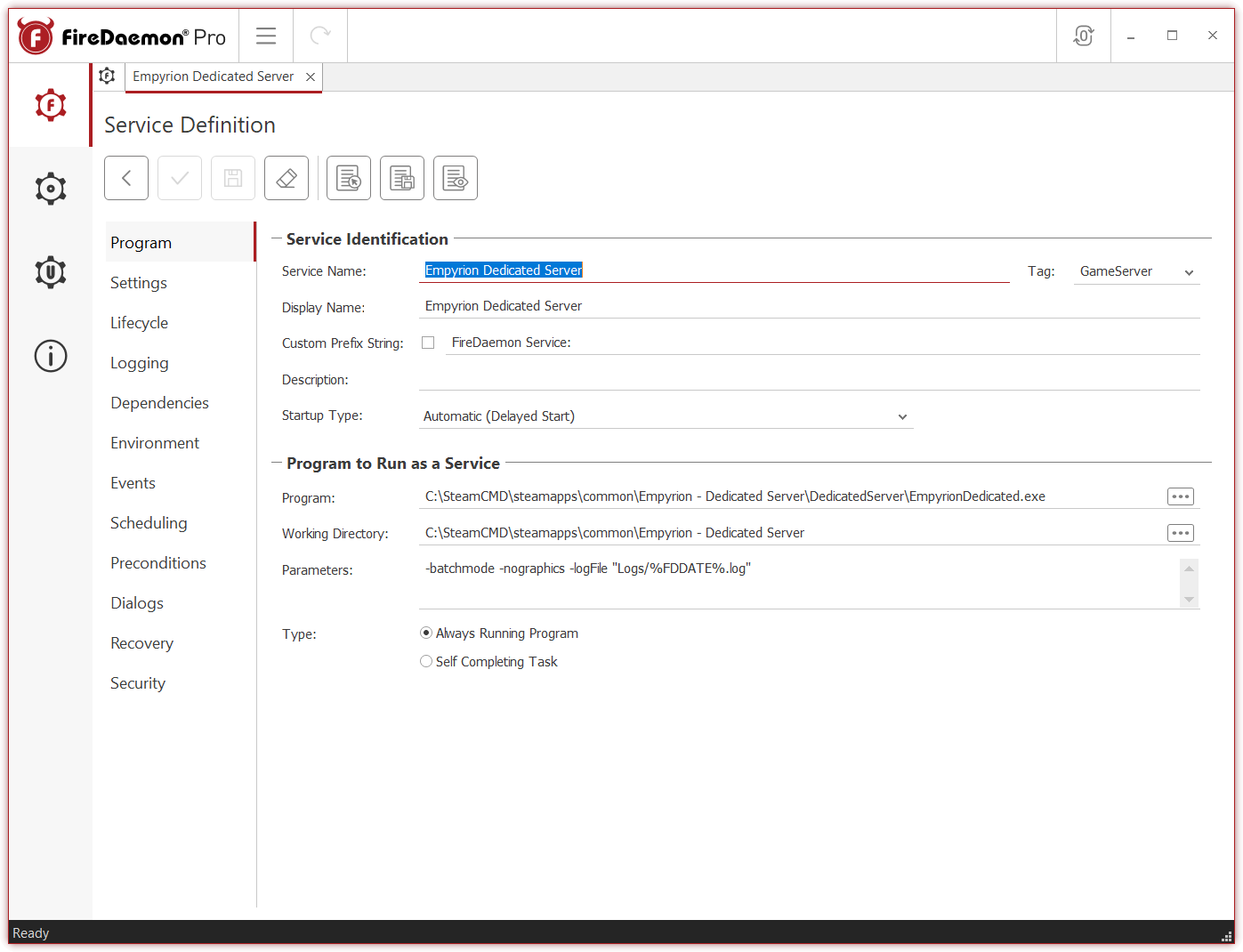Screen dimensions: 1243x952
Task: Select the Always Running Program option
Action: click(x=426, y=633)
